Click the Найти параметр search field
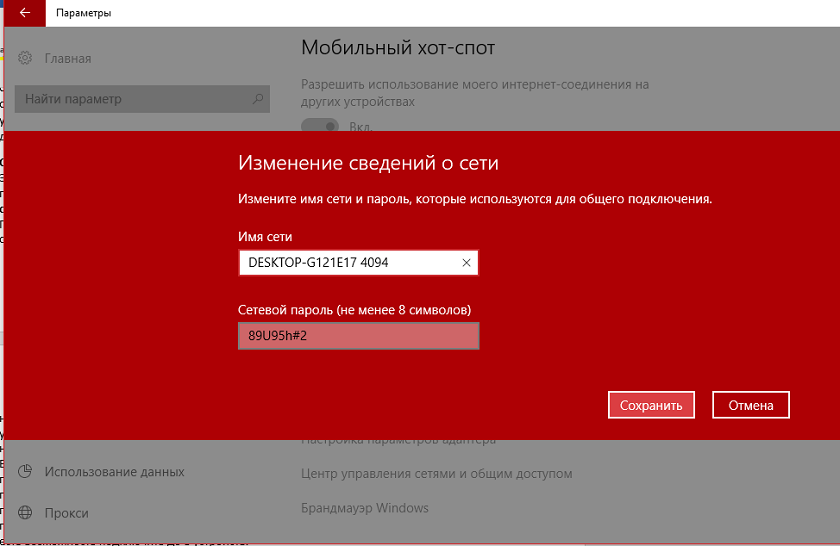 [135, 99]
